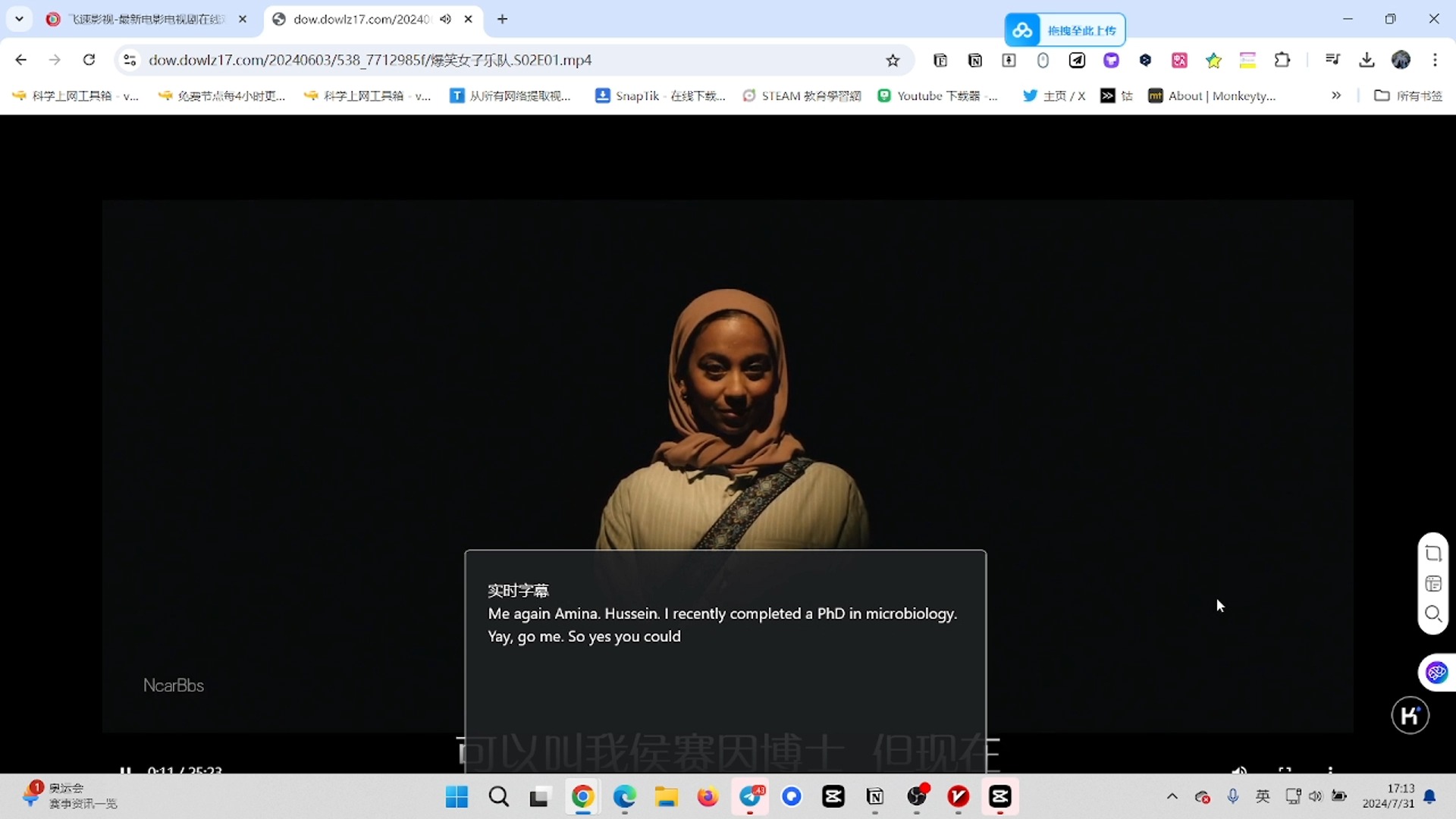Open the pink translate extension icon
The width and height of the screenshot is (1456, 819).
pyautogui.click(x=1179, y=61)
